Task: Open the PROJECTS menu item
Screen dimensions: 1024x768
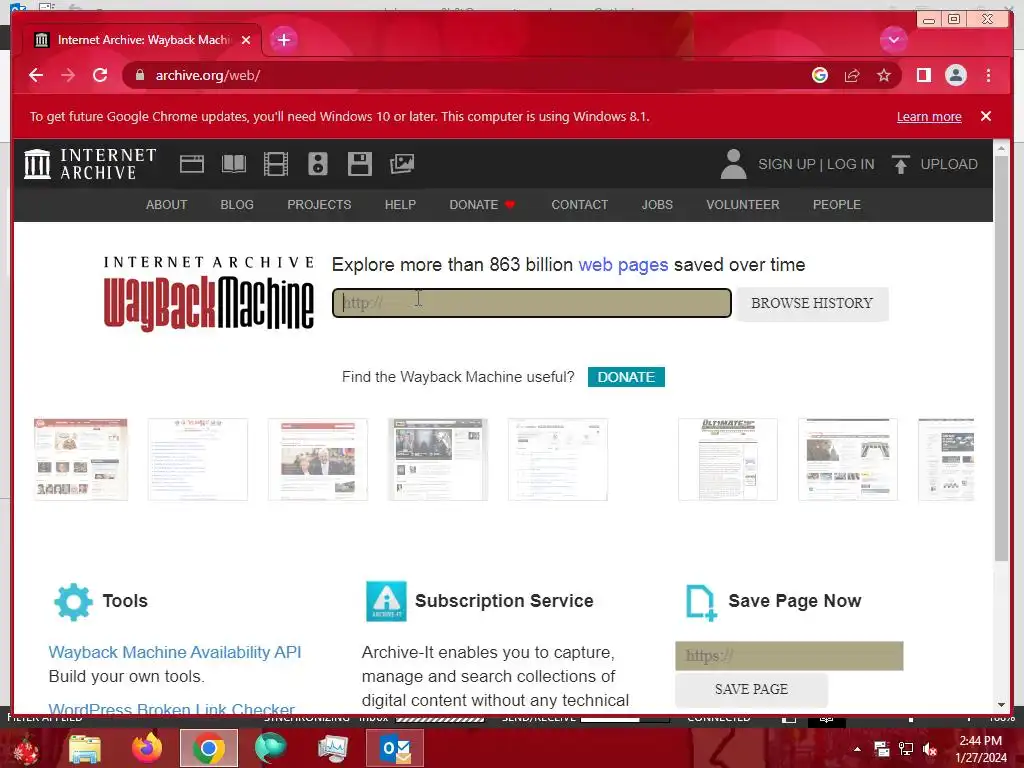Action: click(319, 204)
